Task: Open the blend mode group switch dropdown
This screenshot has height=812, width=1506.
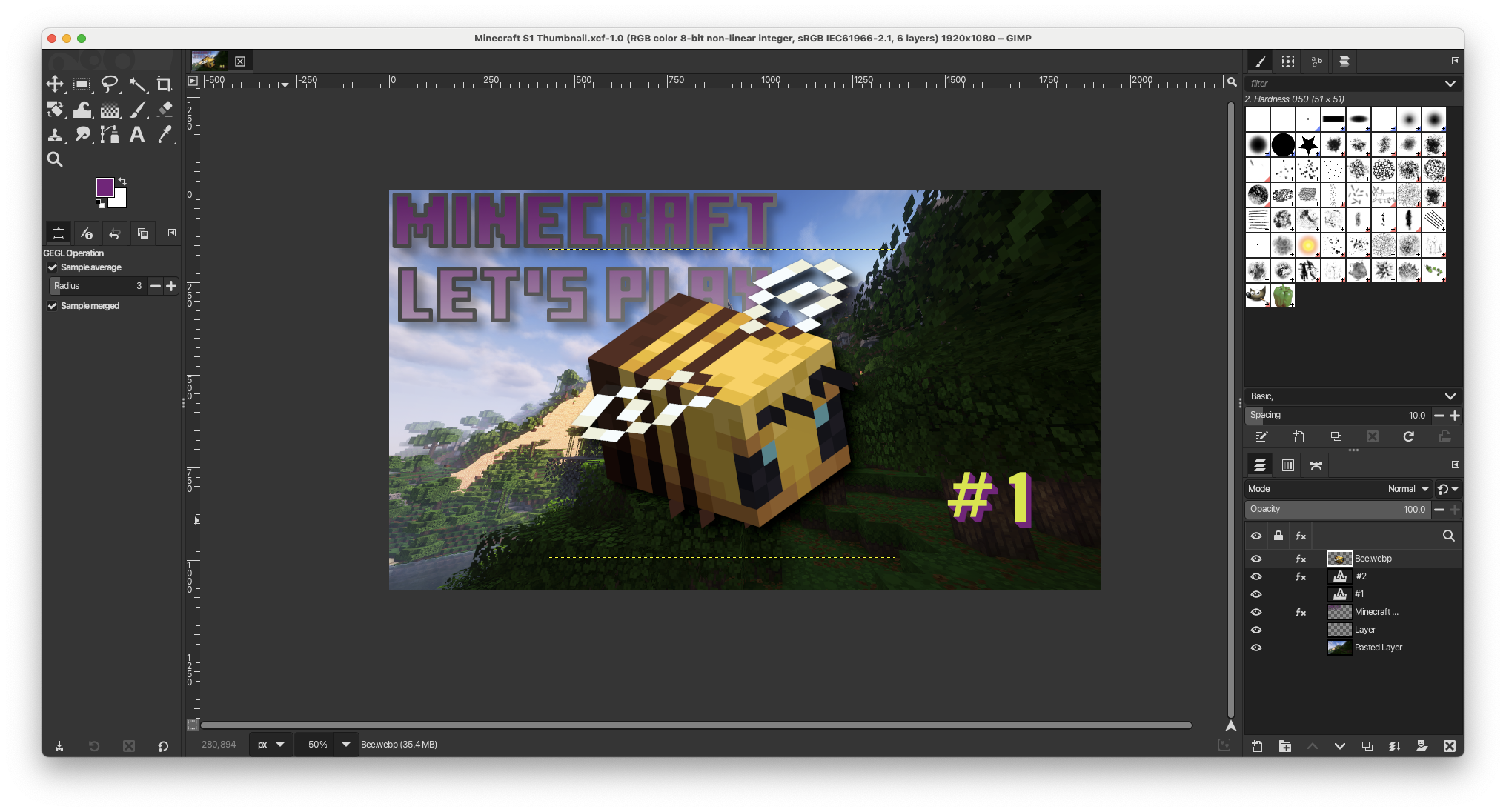Action: [x=1448, y=489]
